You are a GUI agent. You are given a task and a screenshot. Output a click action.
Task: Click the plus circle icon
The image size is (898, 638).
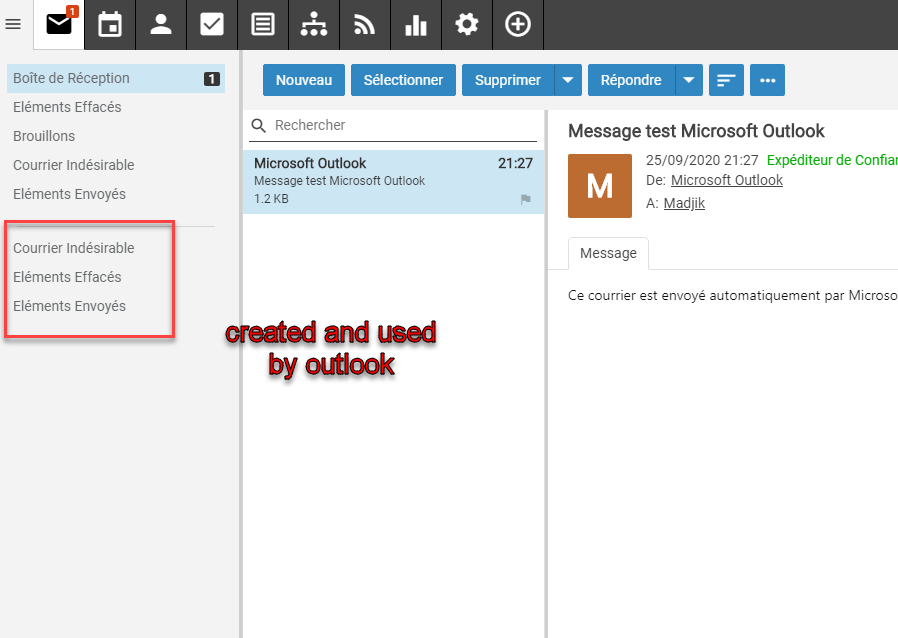pyautogui.click(x=518, y=24)
